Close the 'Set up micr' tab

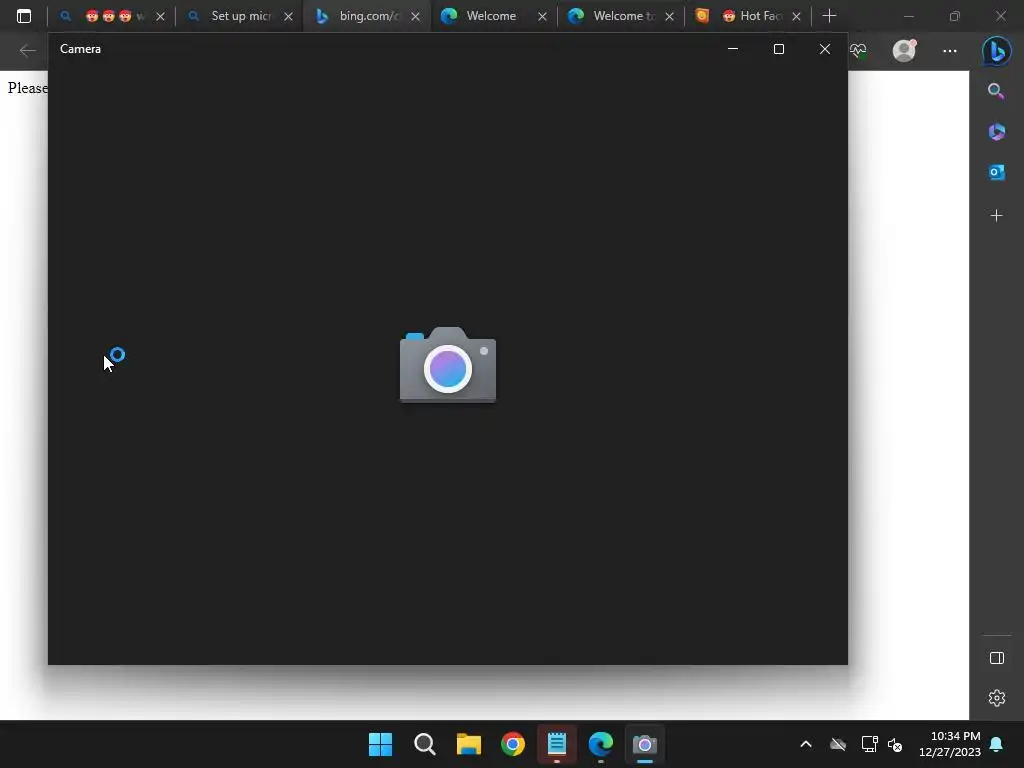288,16
